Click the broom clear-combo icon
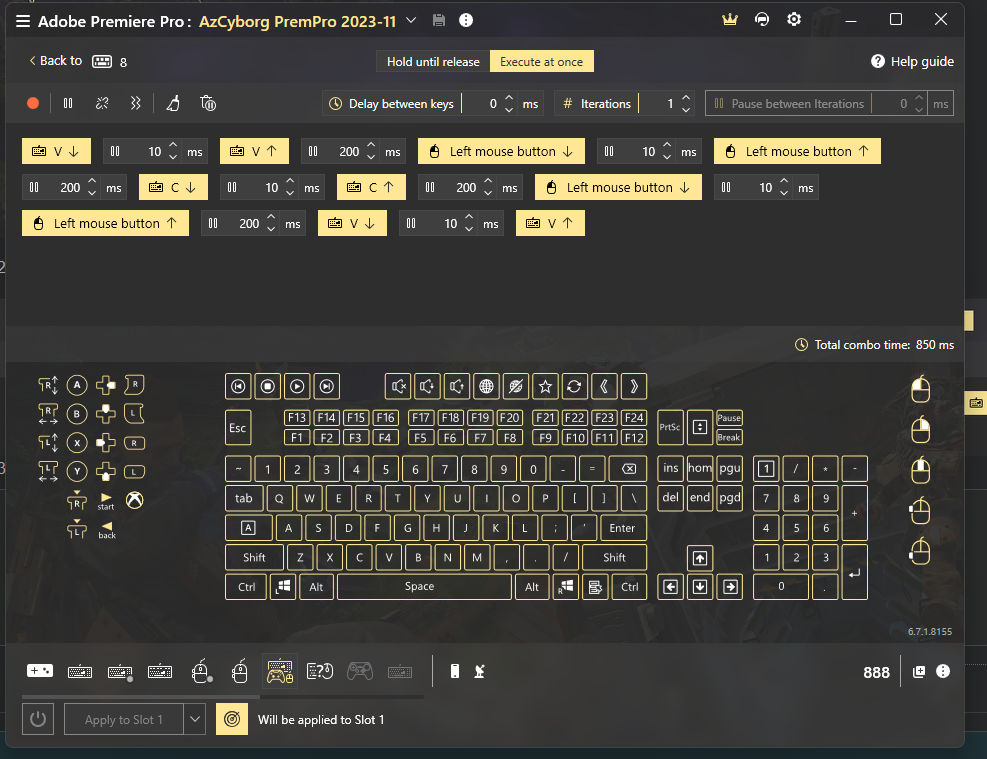 point(174,103)
